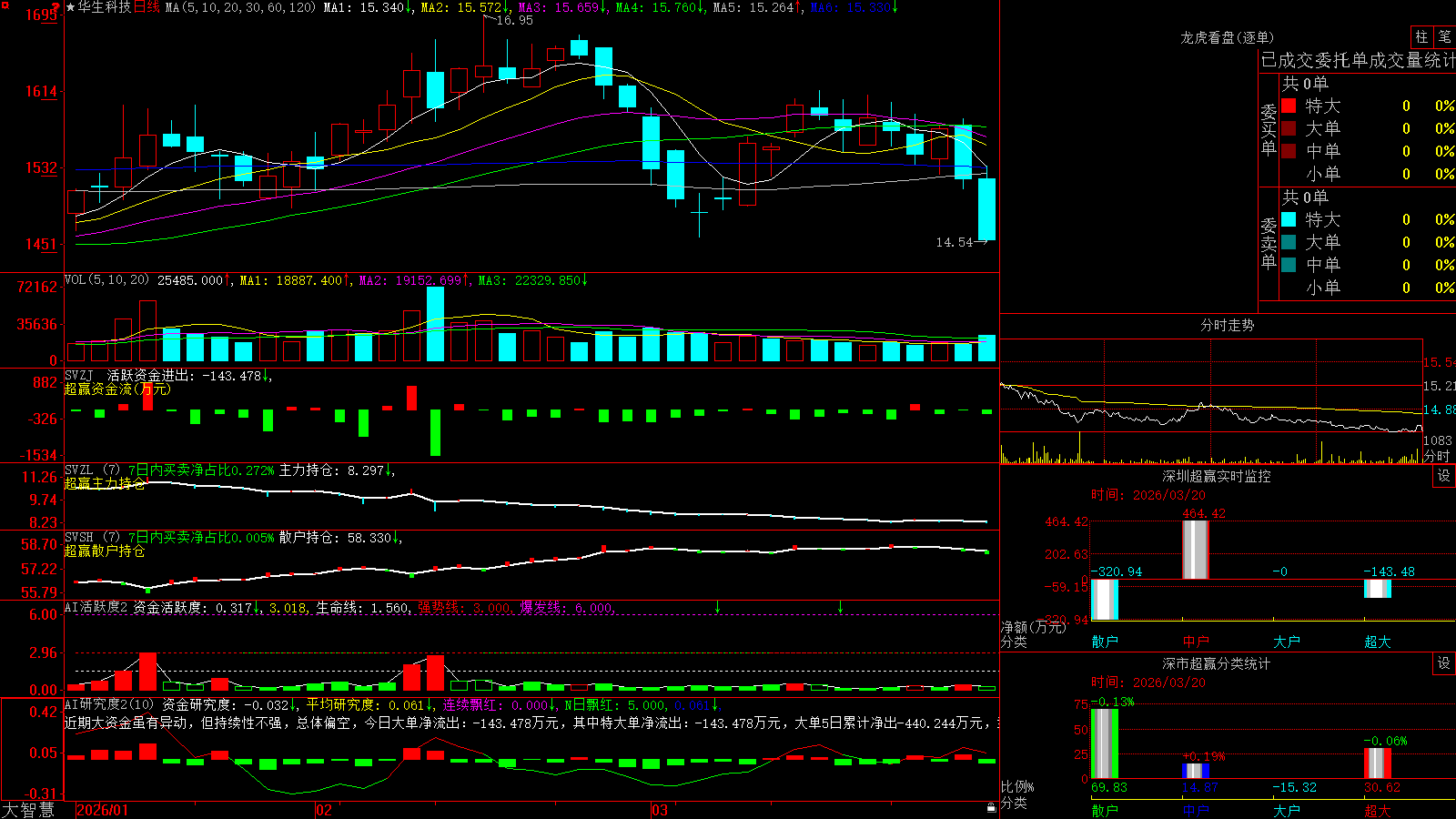The height and width of the screenshot is (819, 1456).
Task: Click the teal 大单 swatch under 委卖单
Action: [1289, 242]
